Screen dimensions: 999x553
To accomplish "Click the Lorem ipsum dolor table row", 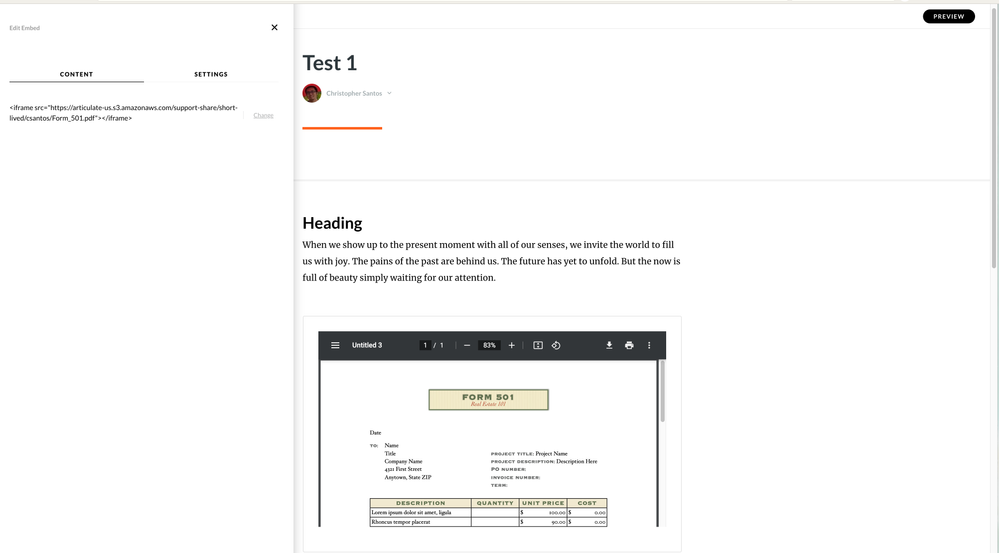I will (x=488, y=512).
